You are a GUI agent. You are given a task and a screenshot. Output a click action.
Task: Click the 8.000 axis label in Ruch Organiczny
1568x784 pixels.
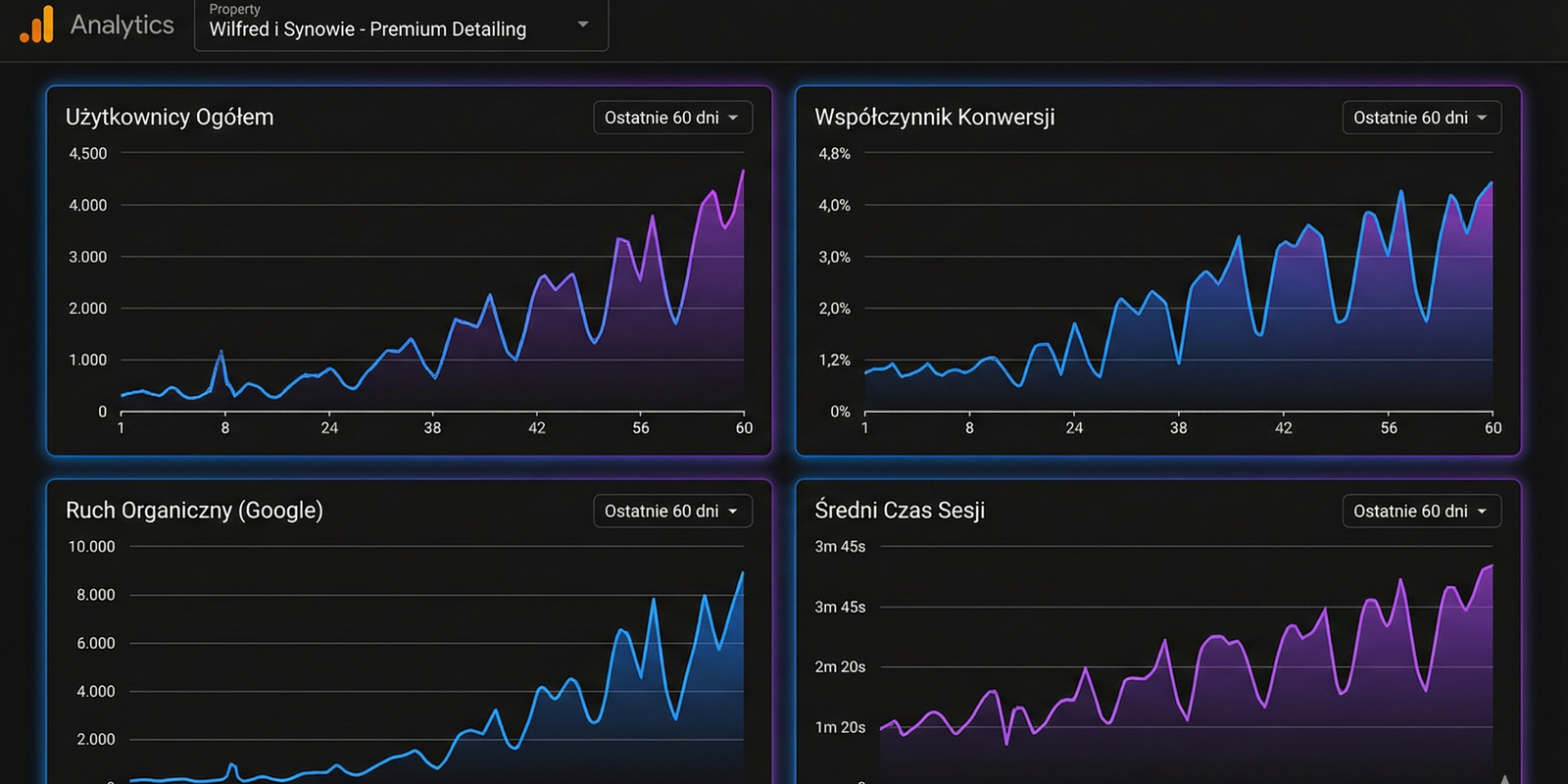96,595
